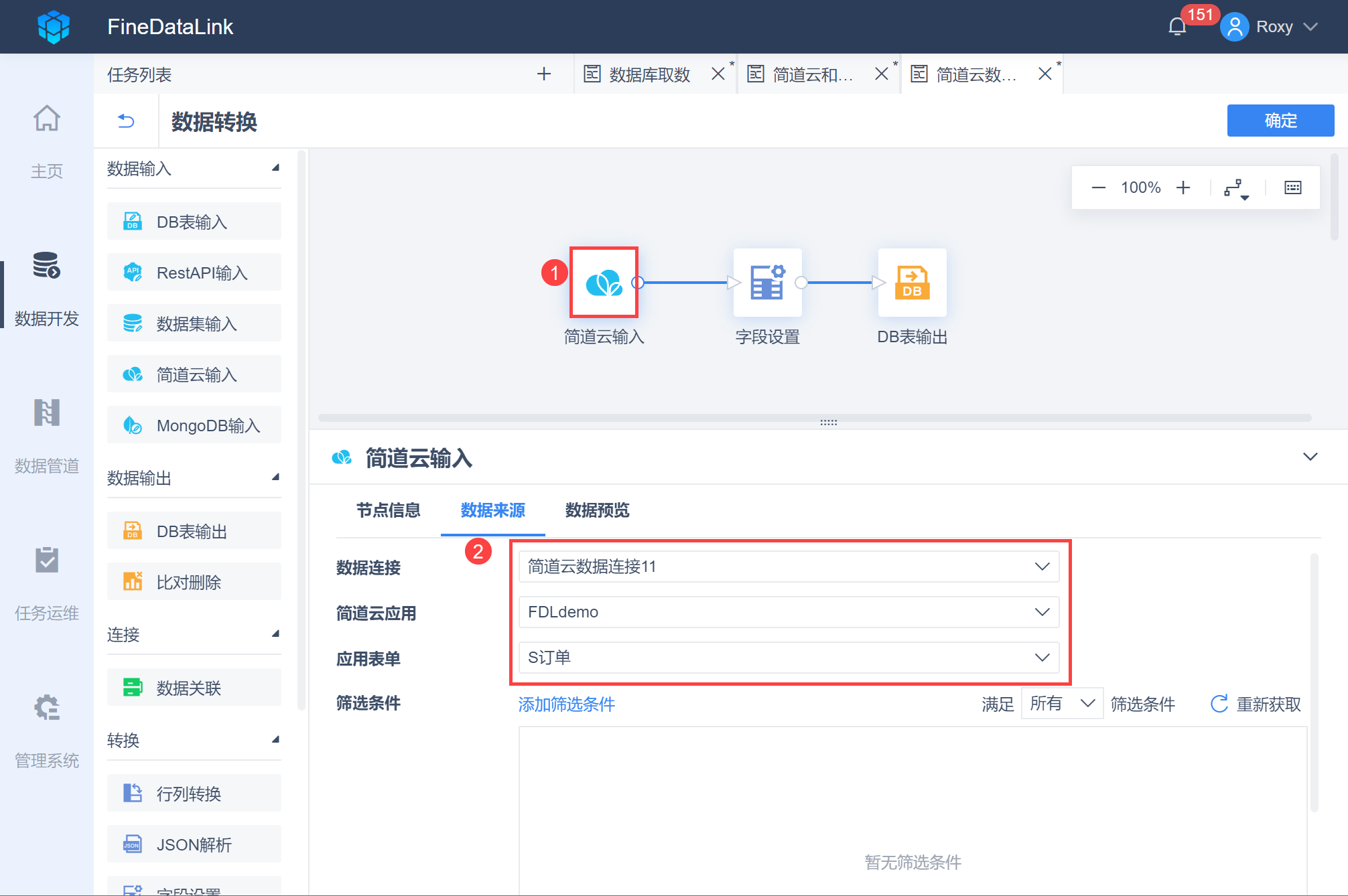Open the 数据连接 dropdown
The image size is (1348, 896).
pos(789,567)
